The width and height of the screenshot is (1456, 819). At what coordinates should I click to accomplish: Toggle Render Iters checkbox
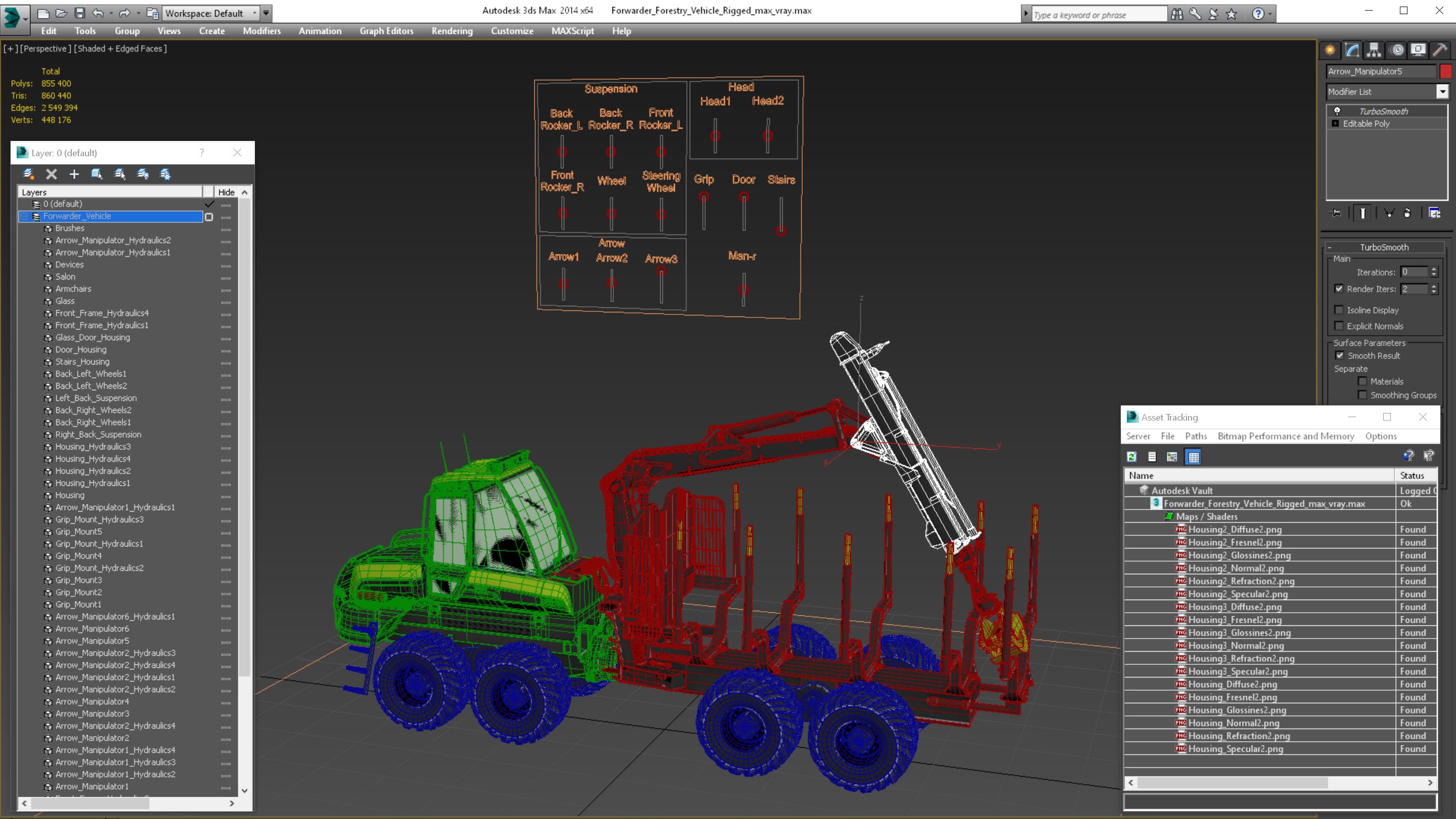pyautogui.click(x=1338, y=289)
